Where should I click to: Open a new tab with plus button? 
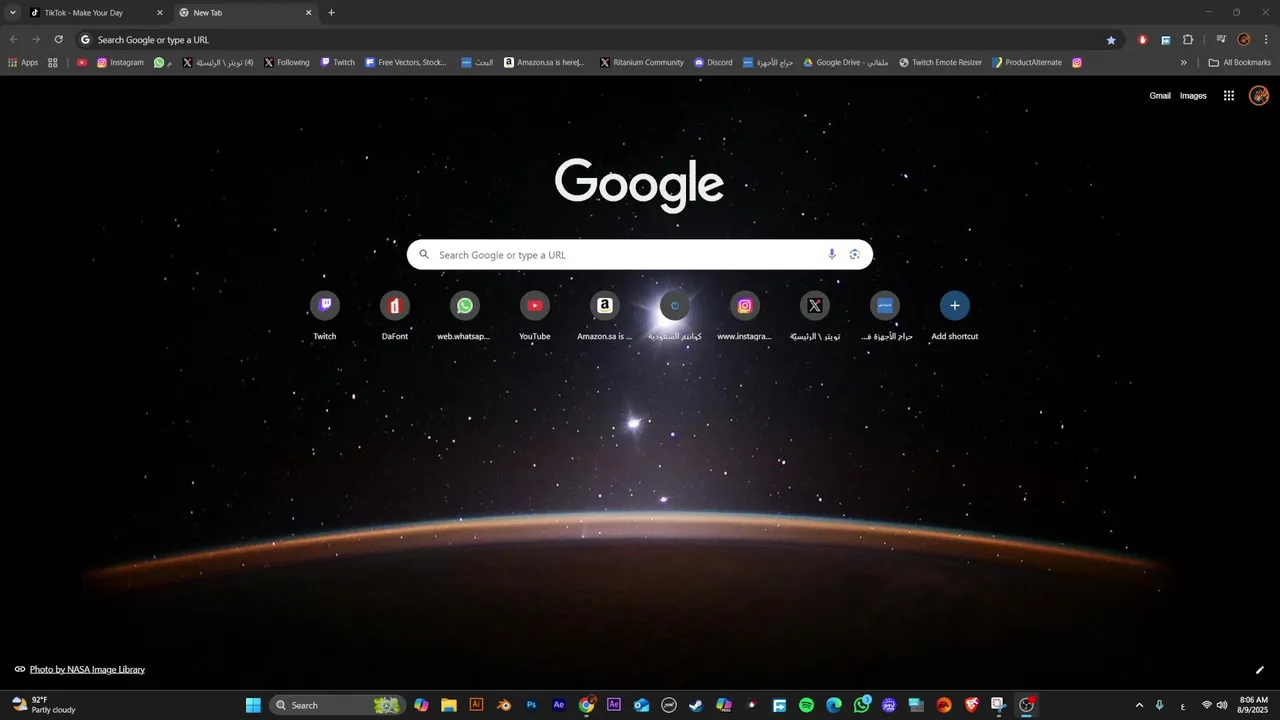(332, 13)
